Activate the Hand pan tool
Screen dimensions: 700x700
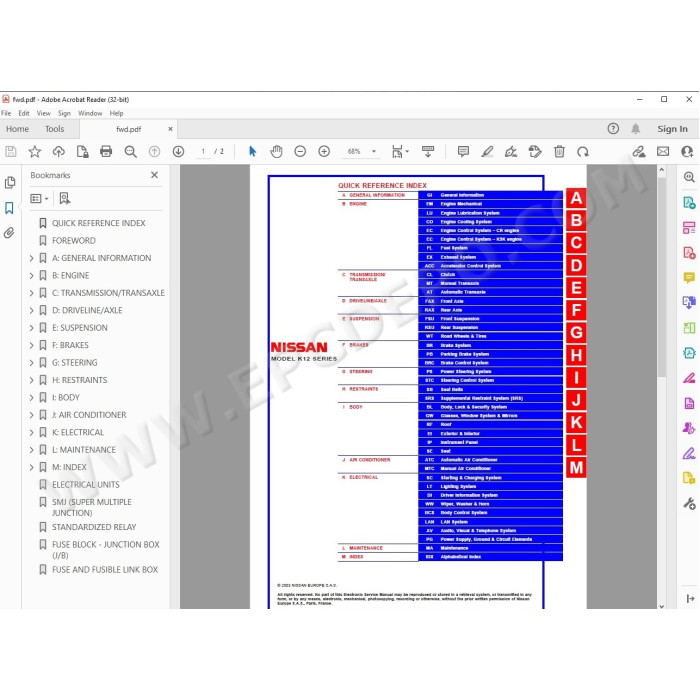(276, 152)
